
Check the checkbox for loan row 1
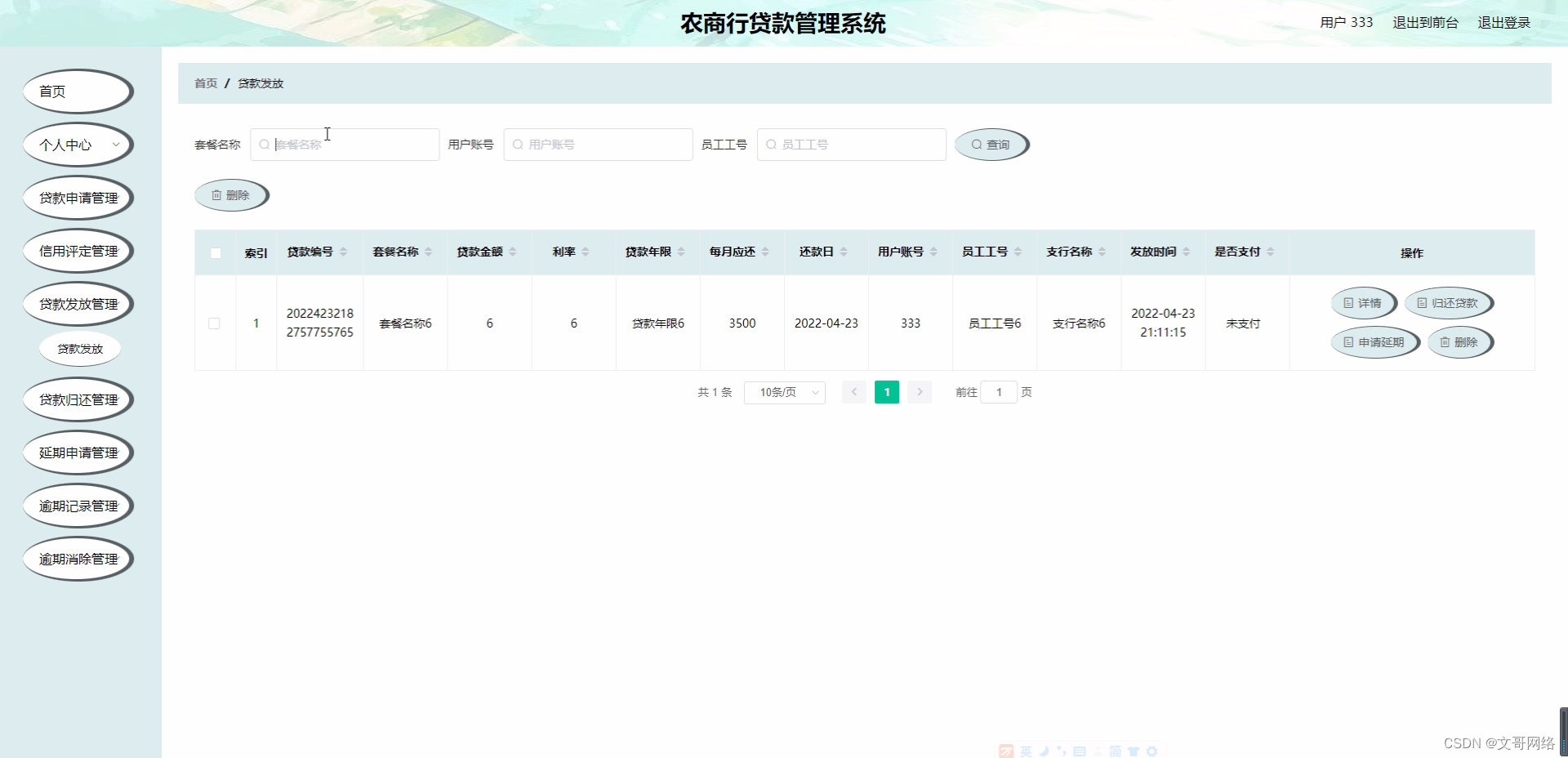click(215, 323)
